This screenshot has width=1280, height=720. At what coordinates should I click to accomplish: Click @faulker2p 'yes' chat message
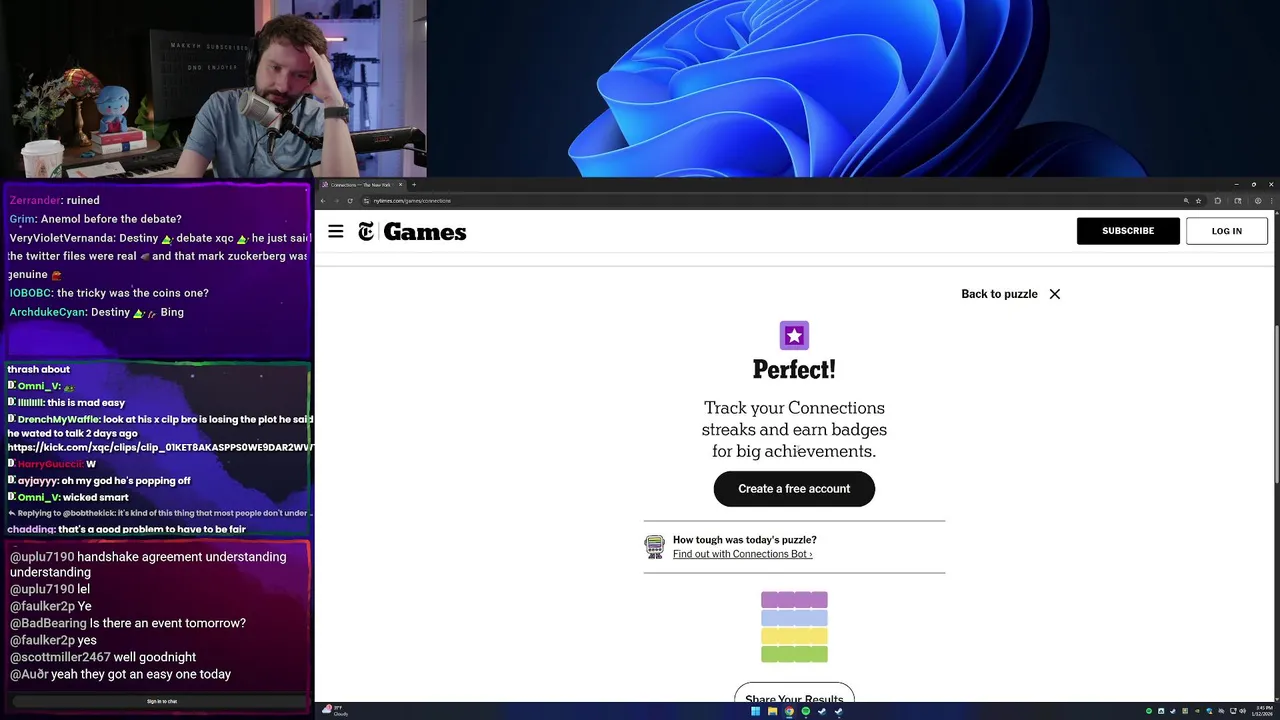coord(53,640)
